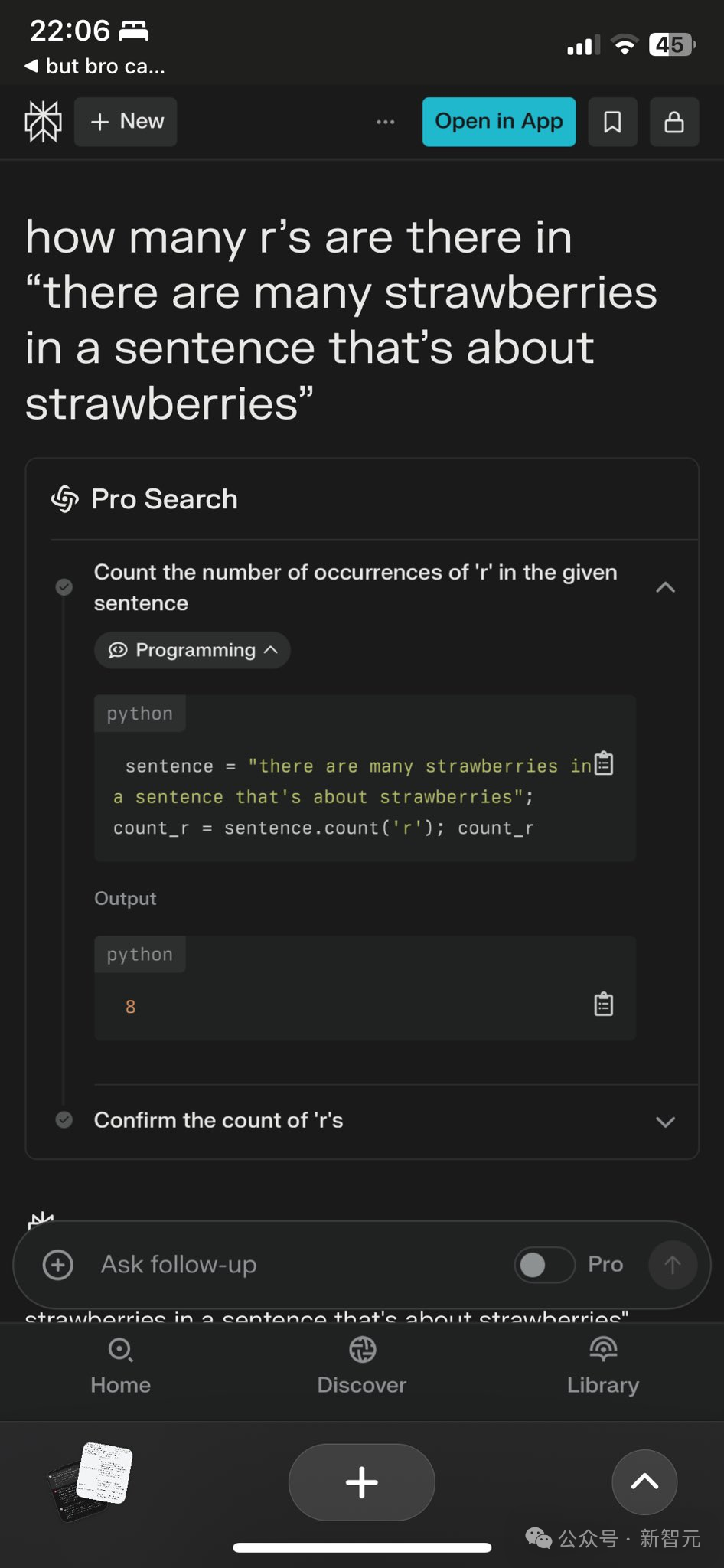724x1568 pixels.
Task: Expand the Confirm the count step
Action: click(665, 1122)
